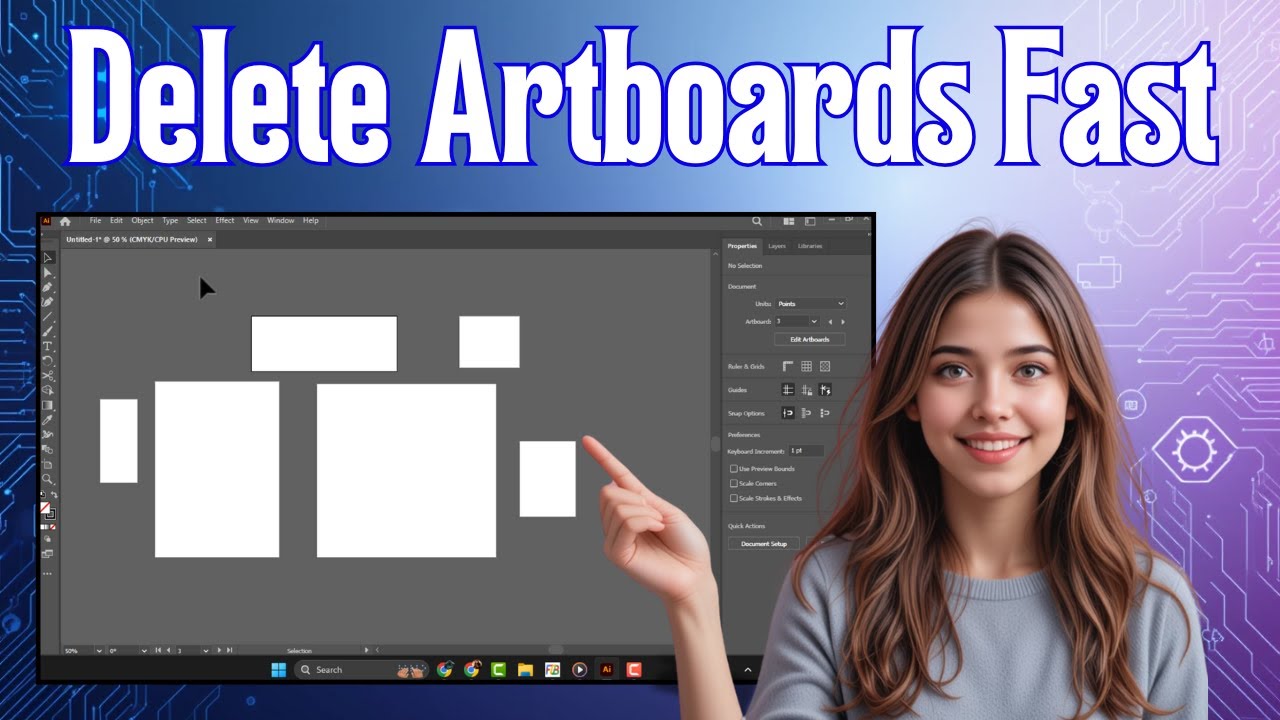The height and width of the screenshot is (720, 1280).
Task: Toggle the smart guides icon
Action: coord(825,390)
